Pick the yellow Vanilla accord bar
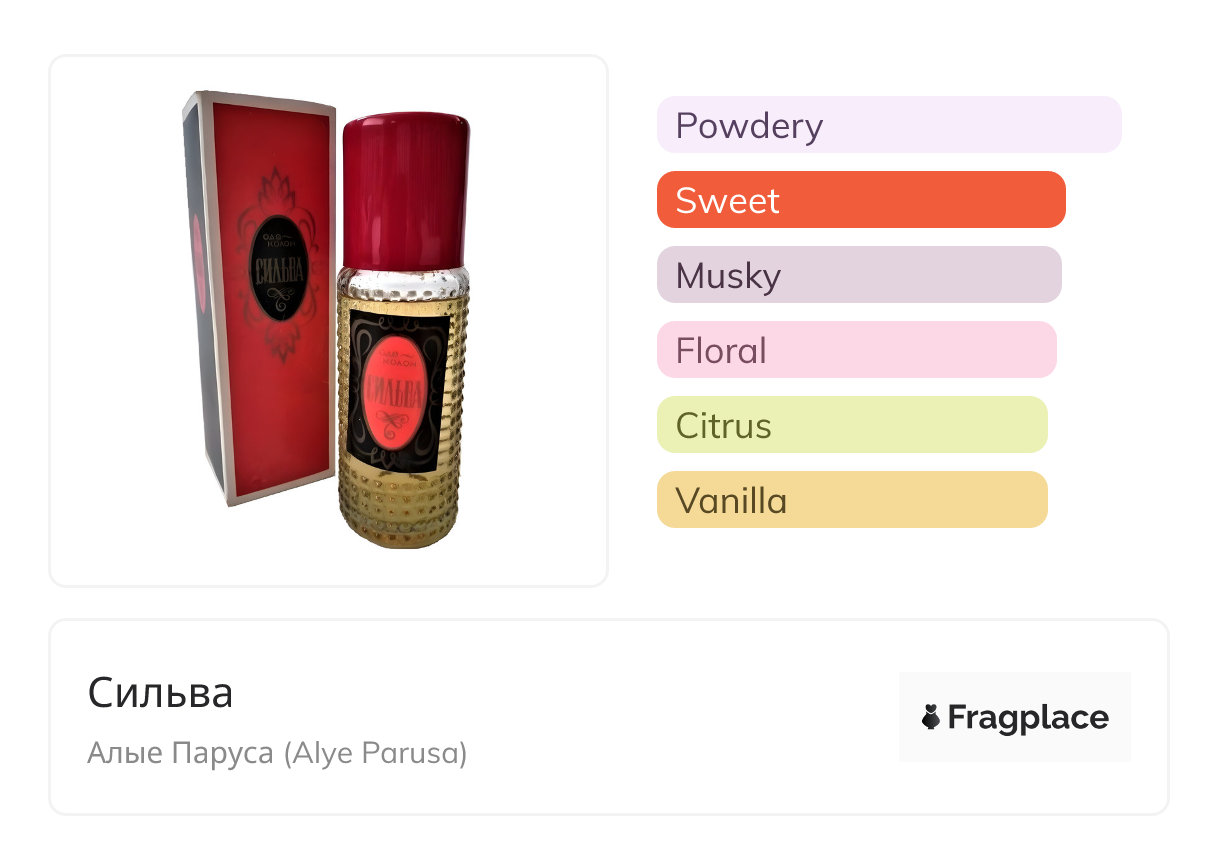The height and width of the screenshot is (864, 1218). coord(851,500)
